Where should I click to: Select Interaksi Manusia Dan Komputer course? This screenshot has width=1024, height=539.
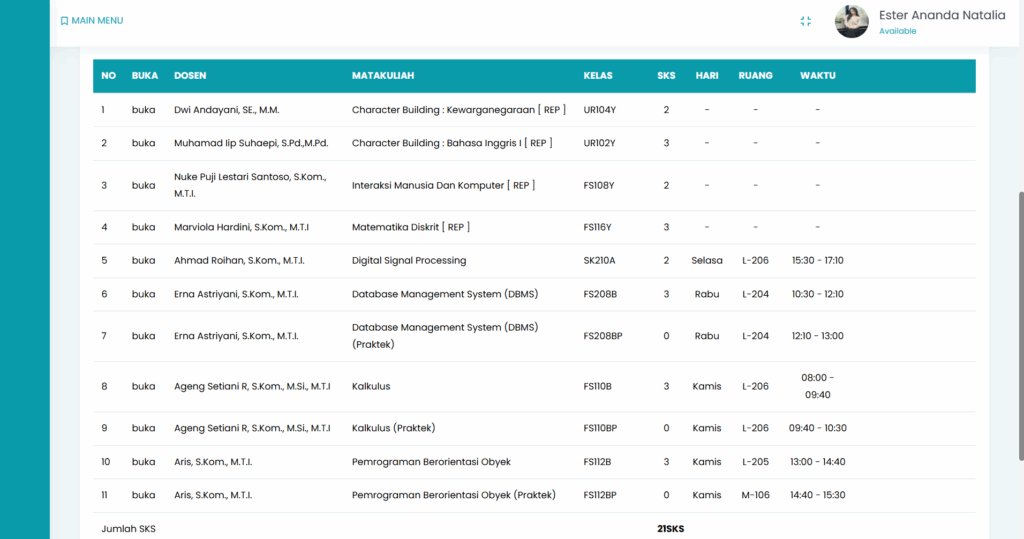pos(443,186)
